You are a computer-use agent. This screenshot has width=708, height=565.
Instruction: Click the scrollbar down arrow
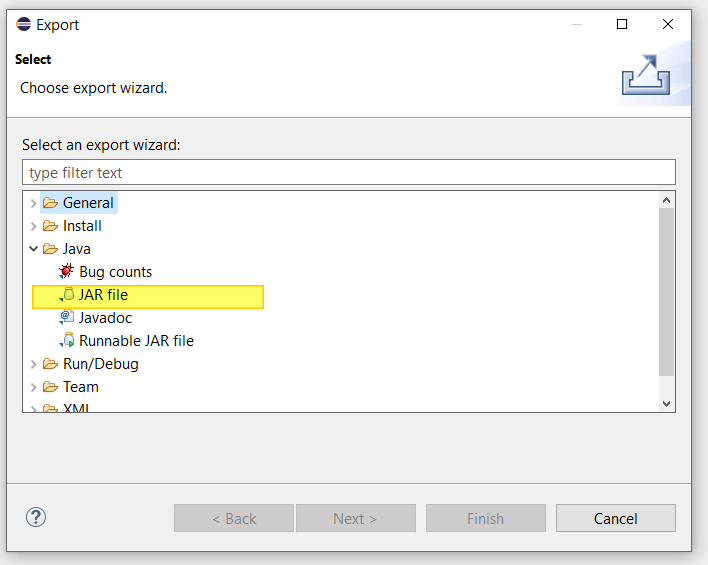[667, 403]
